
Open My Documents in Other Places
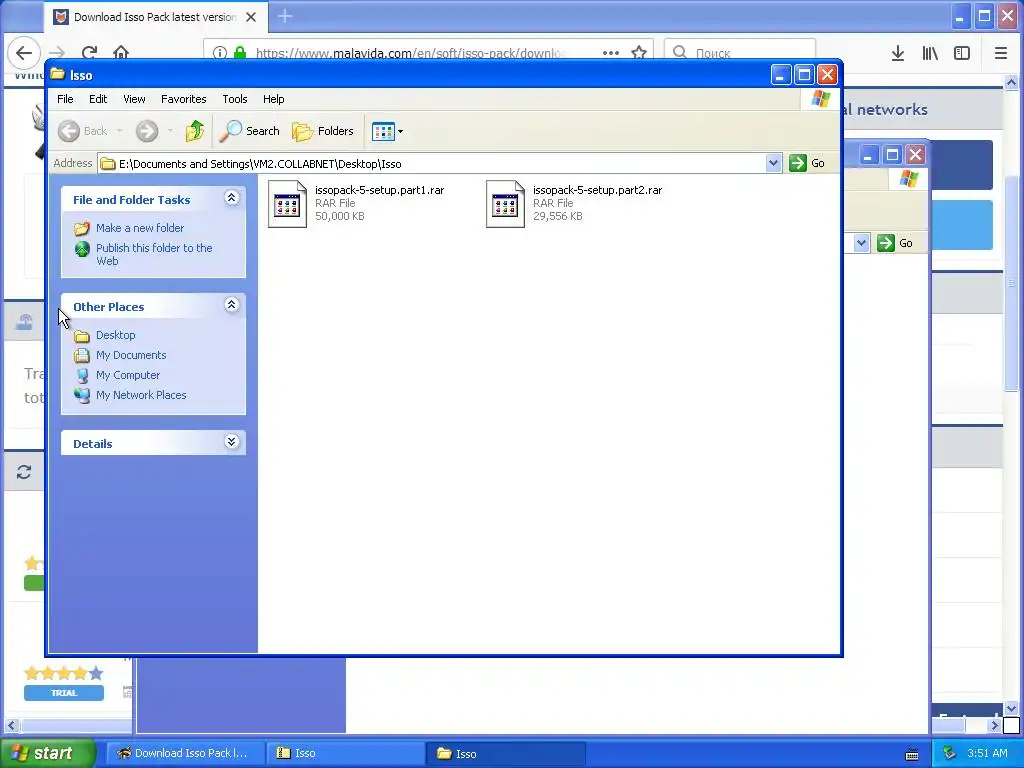(131, 355)
